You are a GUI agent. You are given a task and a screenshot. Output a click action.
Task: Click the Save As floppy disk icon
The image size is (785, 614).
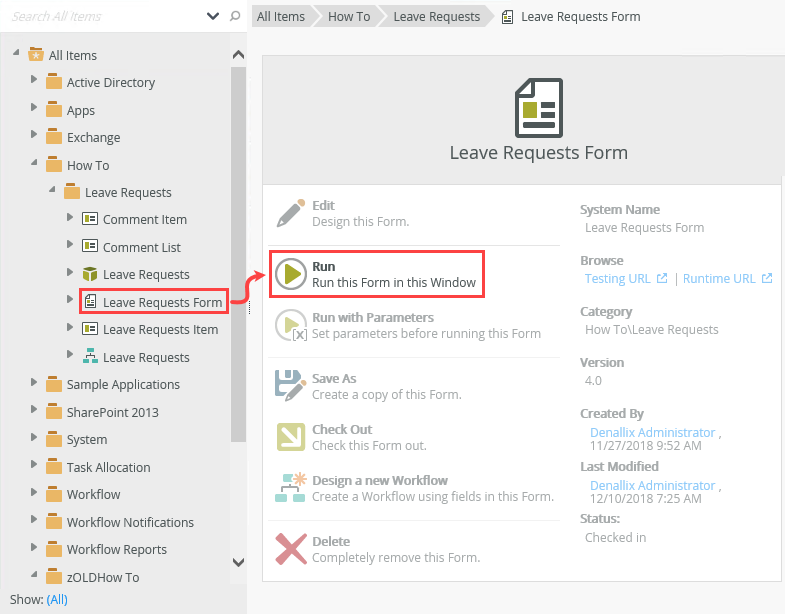(290, 386)
